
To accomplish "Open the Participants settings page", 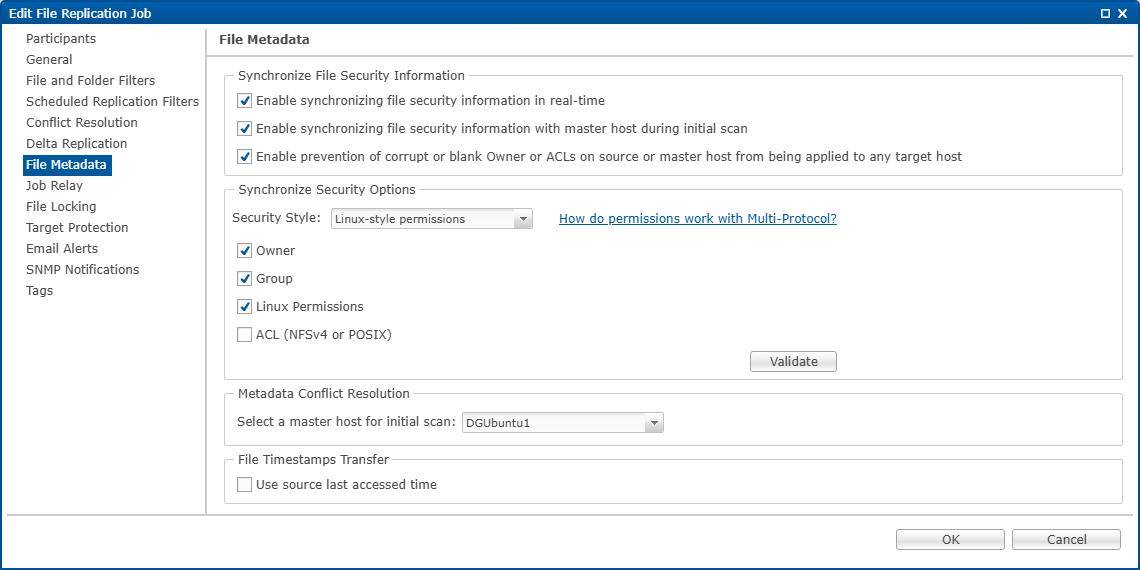I will tap(61, 39).
